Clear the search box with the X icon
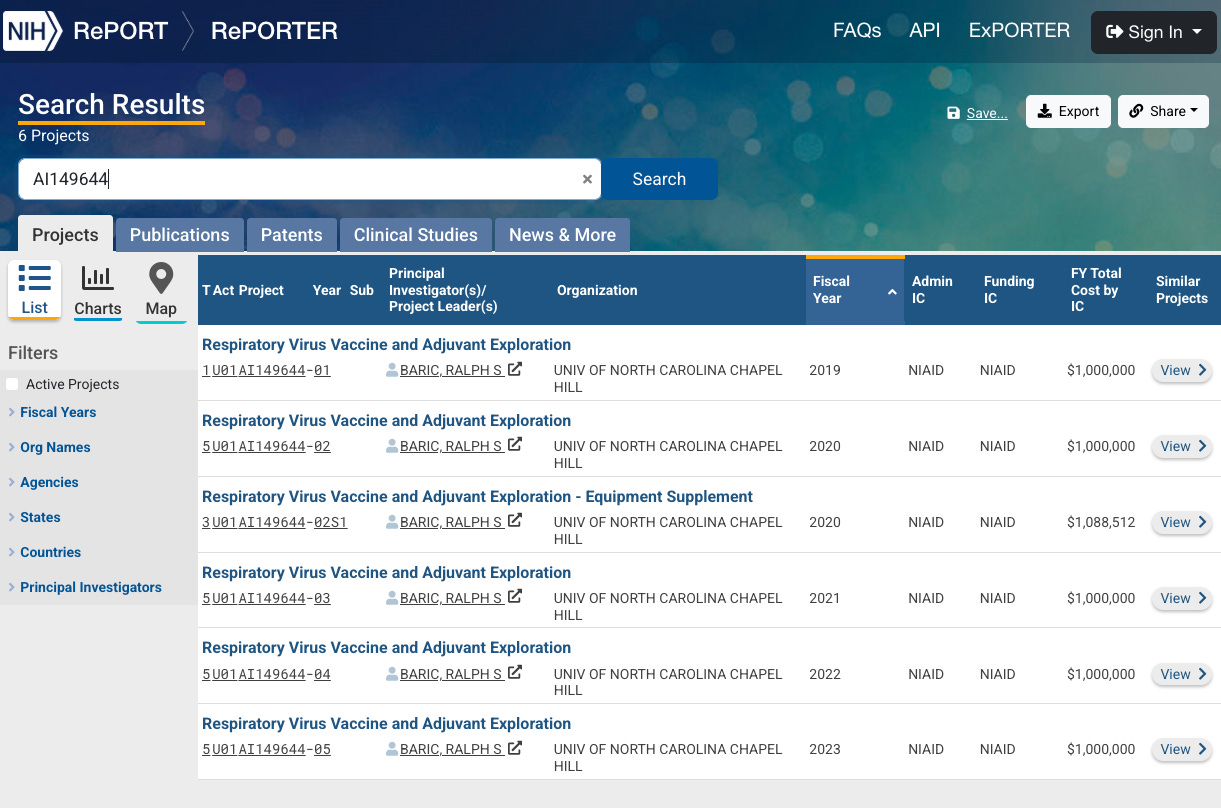 point(587,180)
